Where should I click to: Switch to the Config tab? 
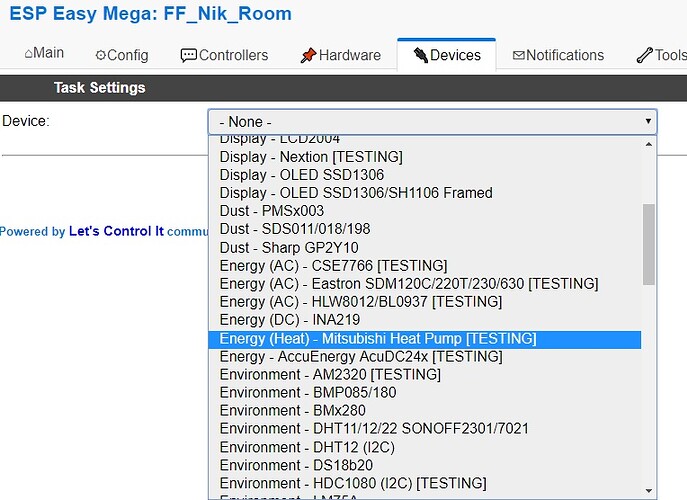coord(122,55)
